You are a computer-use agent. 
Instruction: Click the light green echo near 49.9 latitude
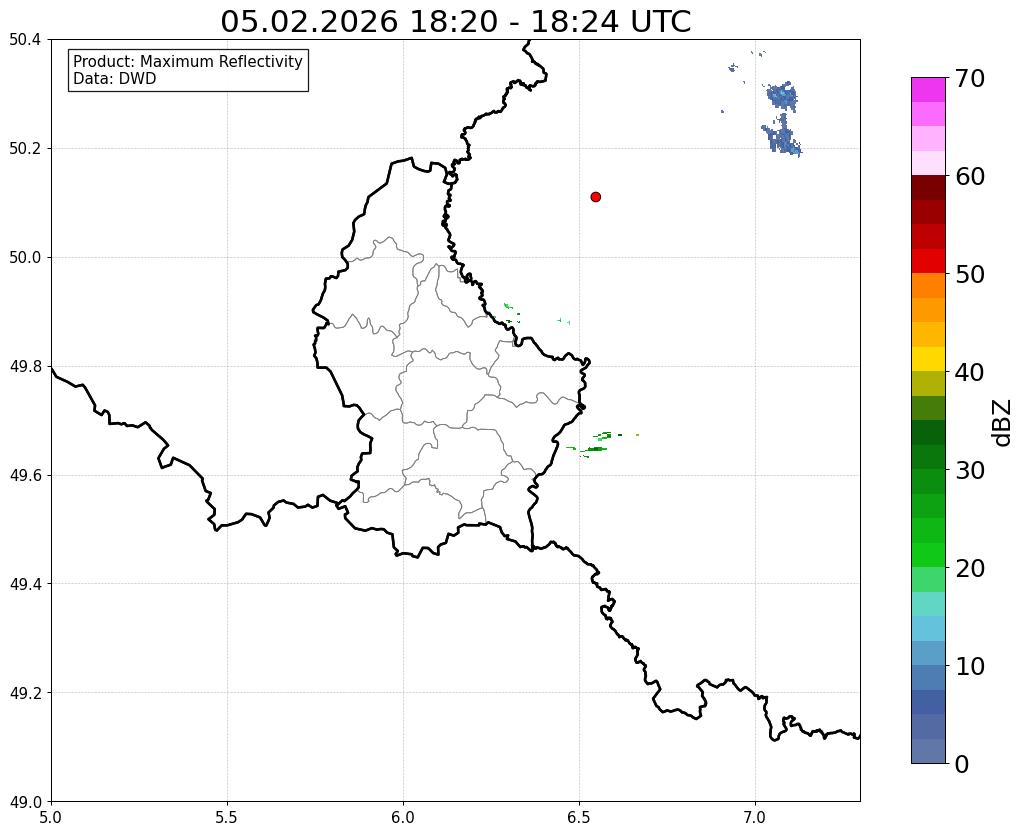click(x=508, y=306)
